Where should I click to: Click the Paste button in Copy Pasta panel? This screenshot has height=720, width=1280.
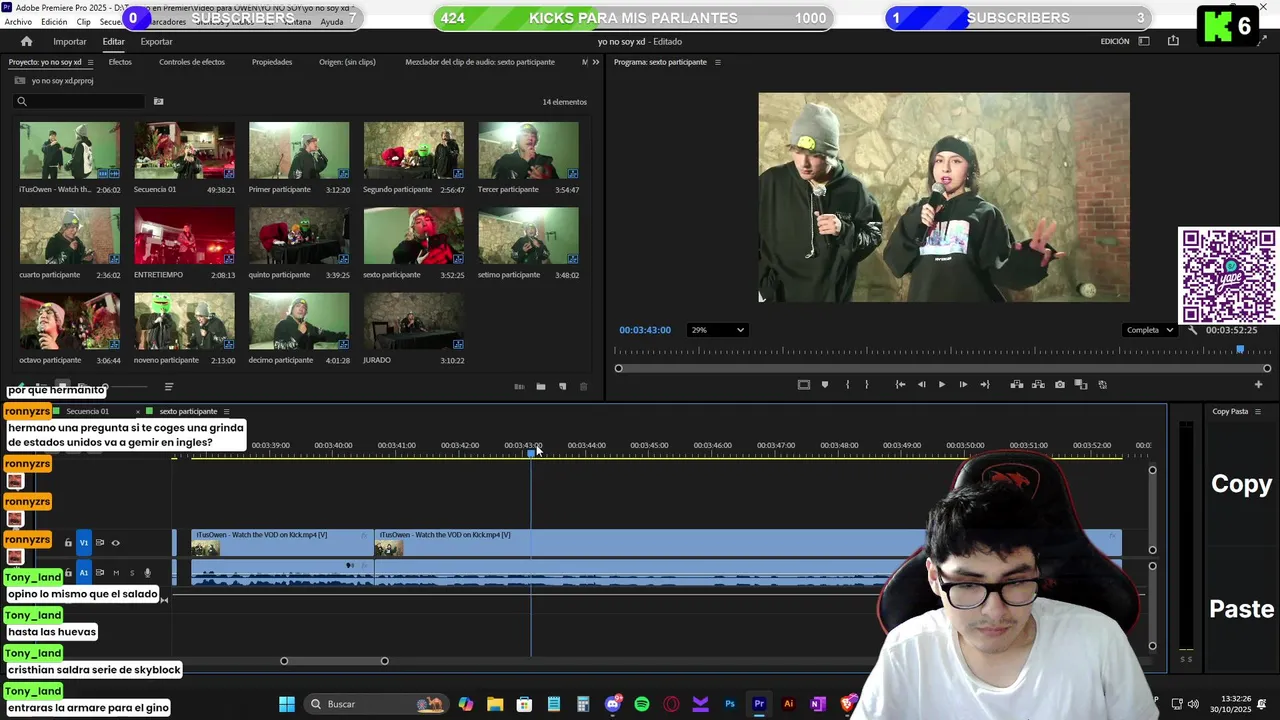pyautogui.click(x=1241, y=609)
